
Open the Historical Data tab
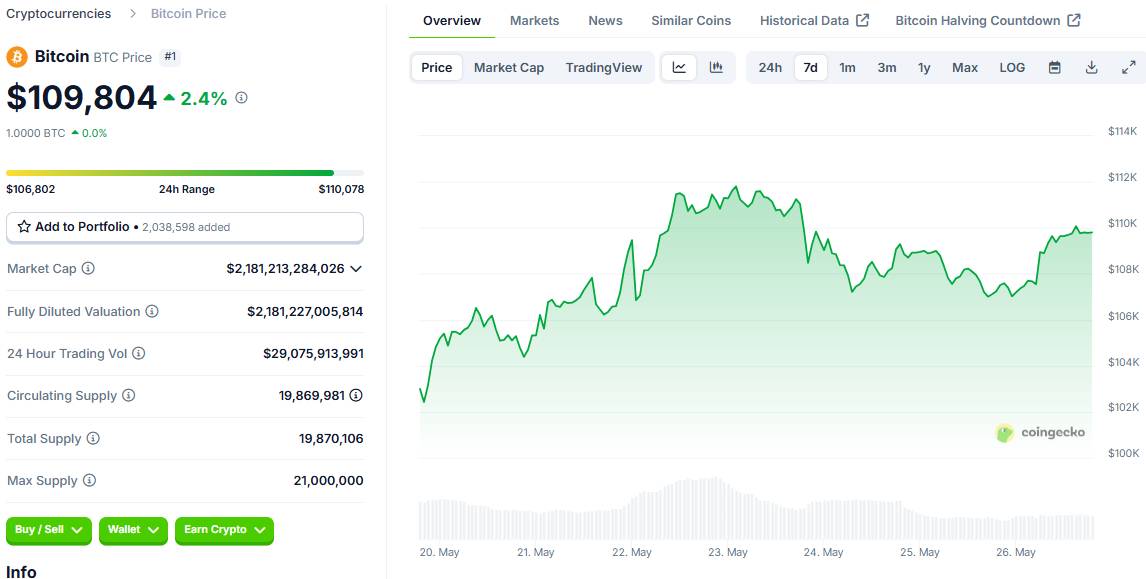(x=814, y=20)
